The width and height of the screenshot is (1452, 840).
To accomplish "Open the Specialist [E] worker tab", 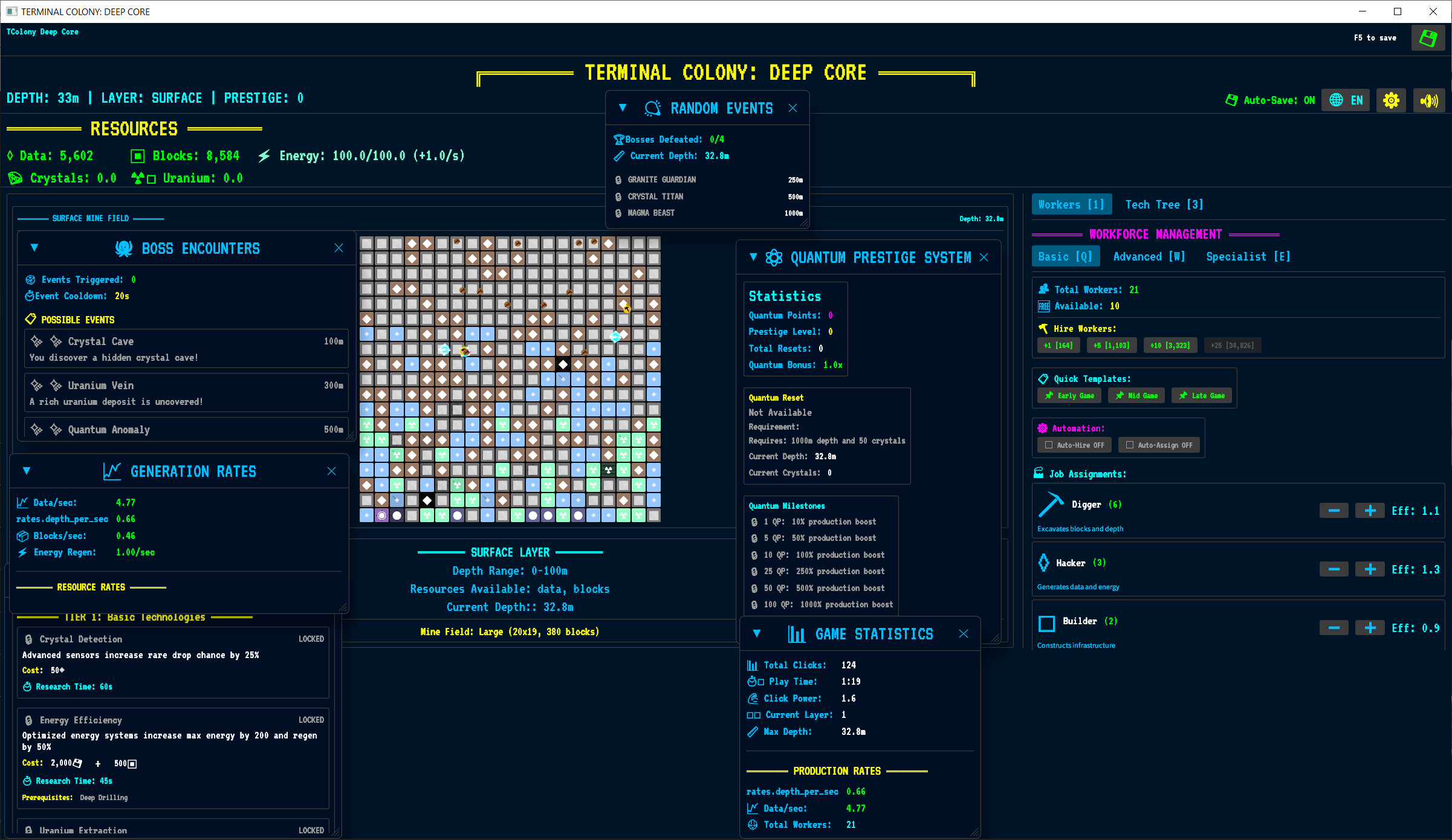I will 1247,256.
